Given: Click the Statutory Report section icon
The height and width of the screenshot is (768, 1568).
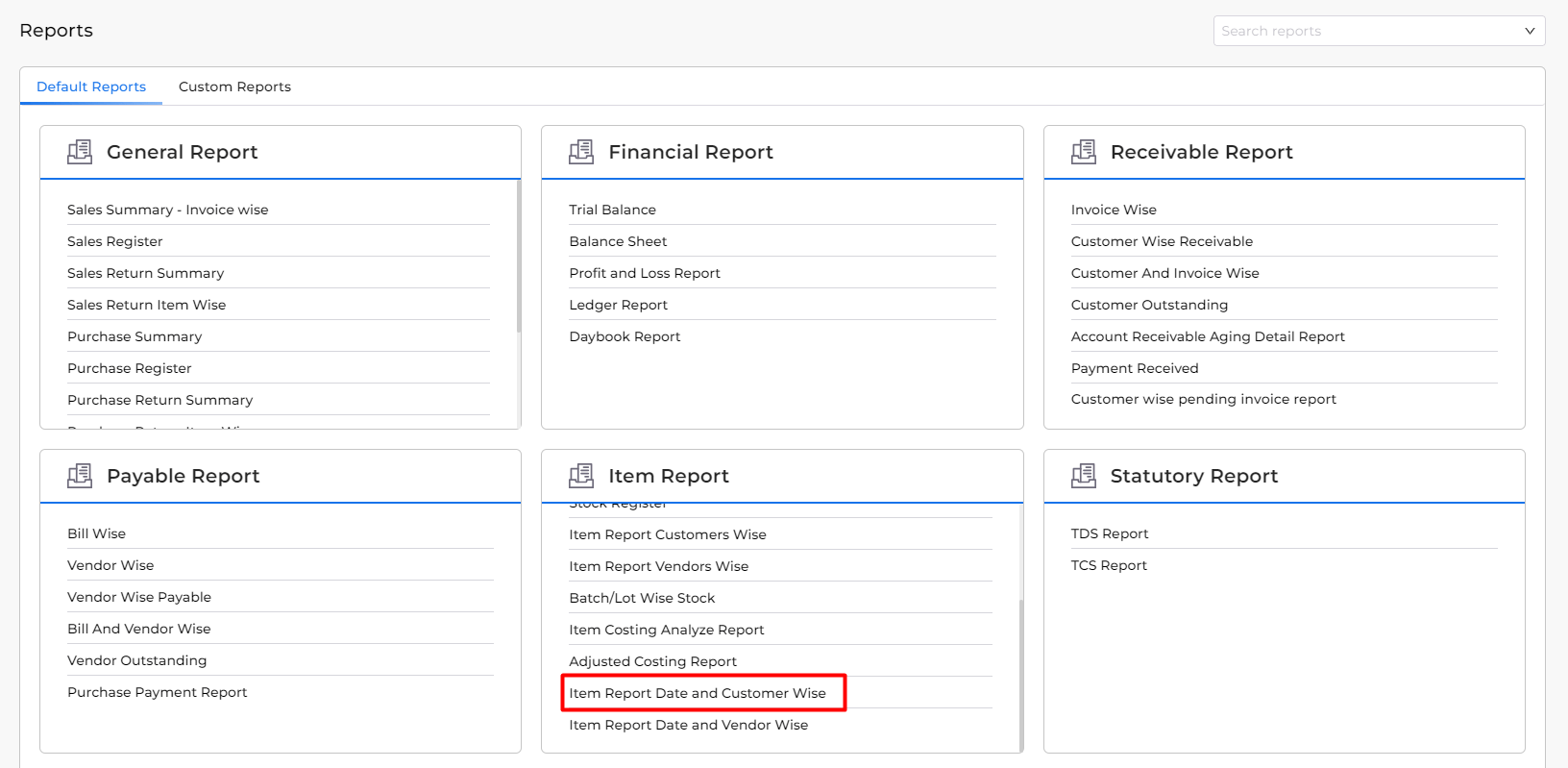Looking at the screenshot, I should (x=1084, y=476).
